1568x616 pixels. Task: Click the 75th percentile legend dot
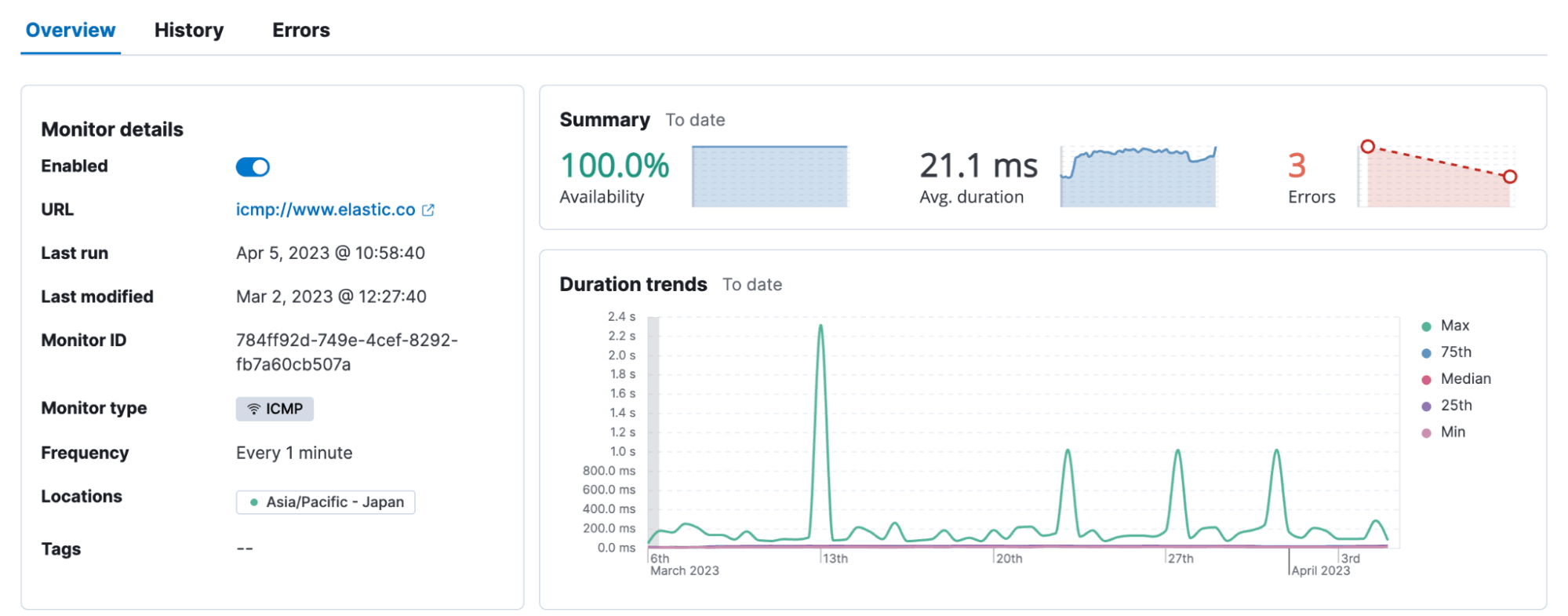(1426, 353)
